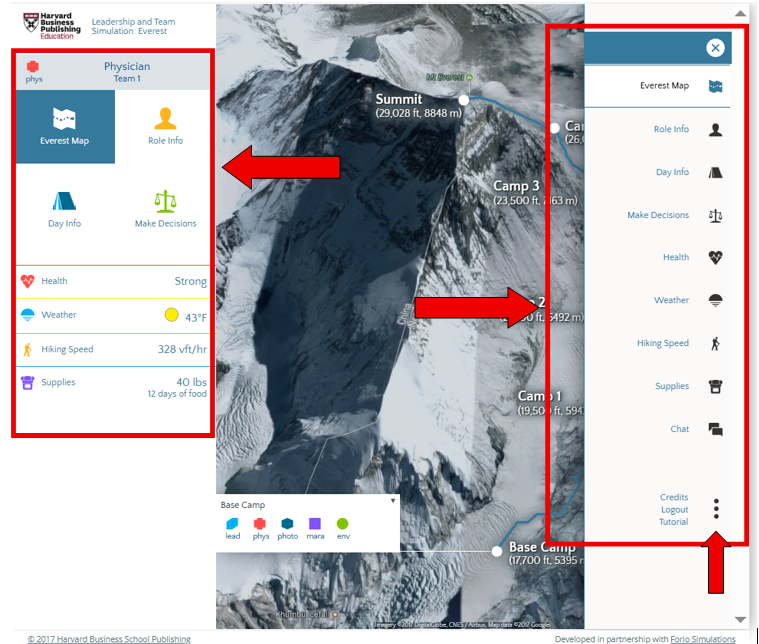Select the Day Info tent icon
The image size is (759, 644).
64,201
